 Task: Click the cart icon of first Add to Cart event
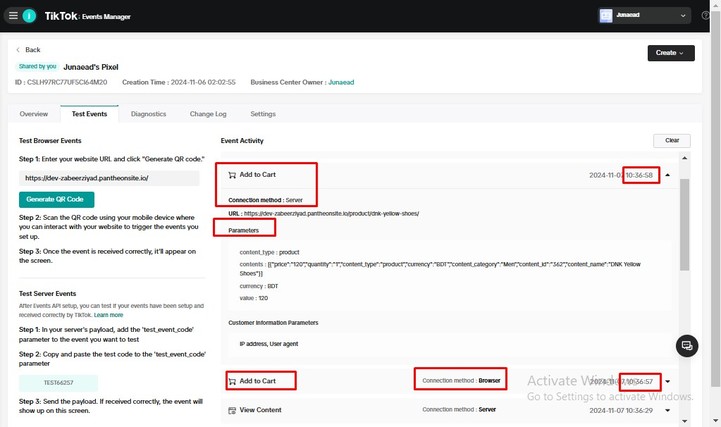click(232, 175)
